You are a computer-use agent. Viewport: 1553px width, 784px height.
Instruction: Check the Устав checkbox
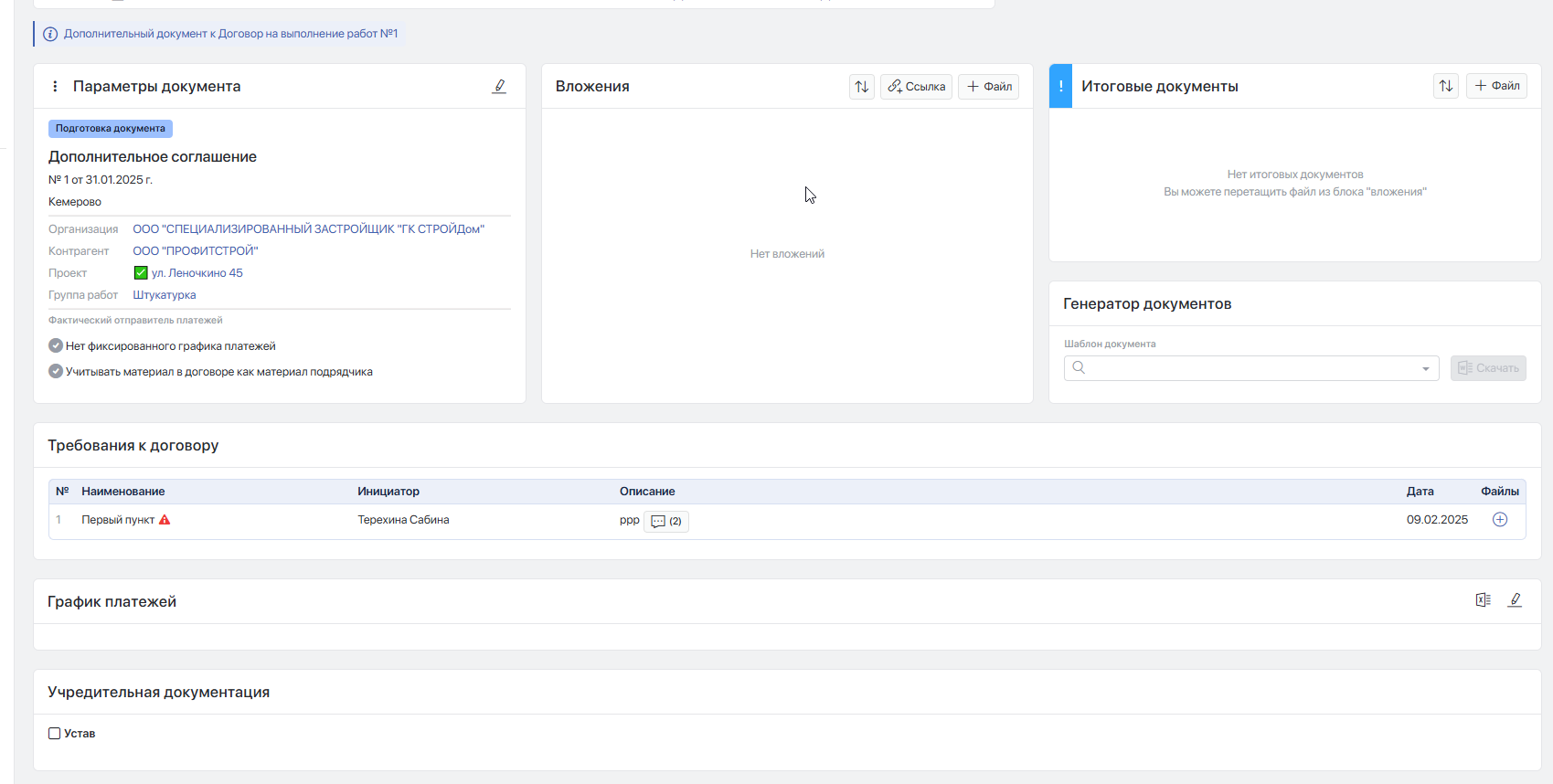[x=54, y=734]
